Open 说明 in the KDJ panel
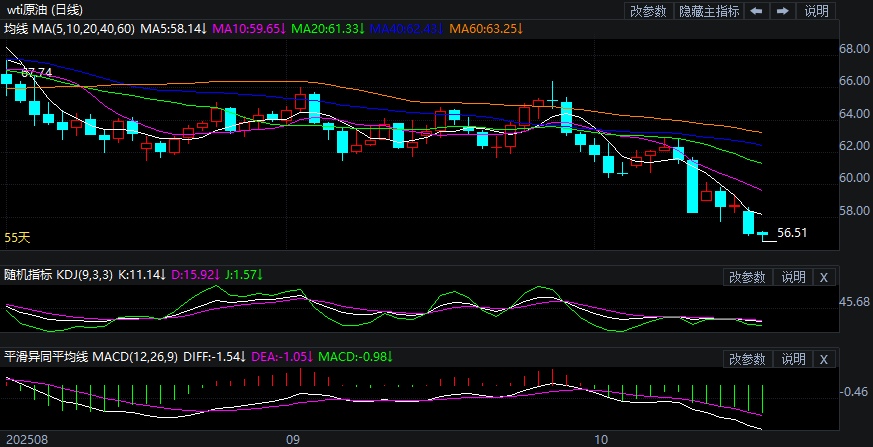The height and width of the screenshot is (447, 873). coord(793,277)
